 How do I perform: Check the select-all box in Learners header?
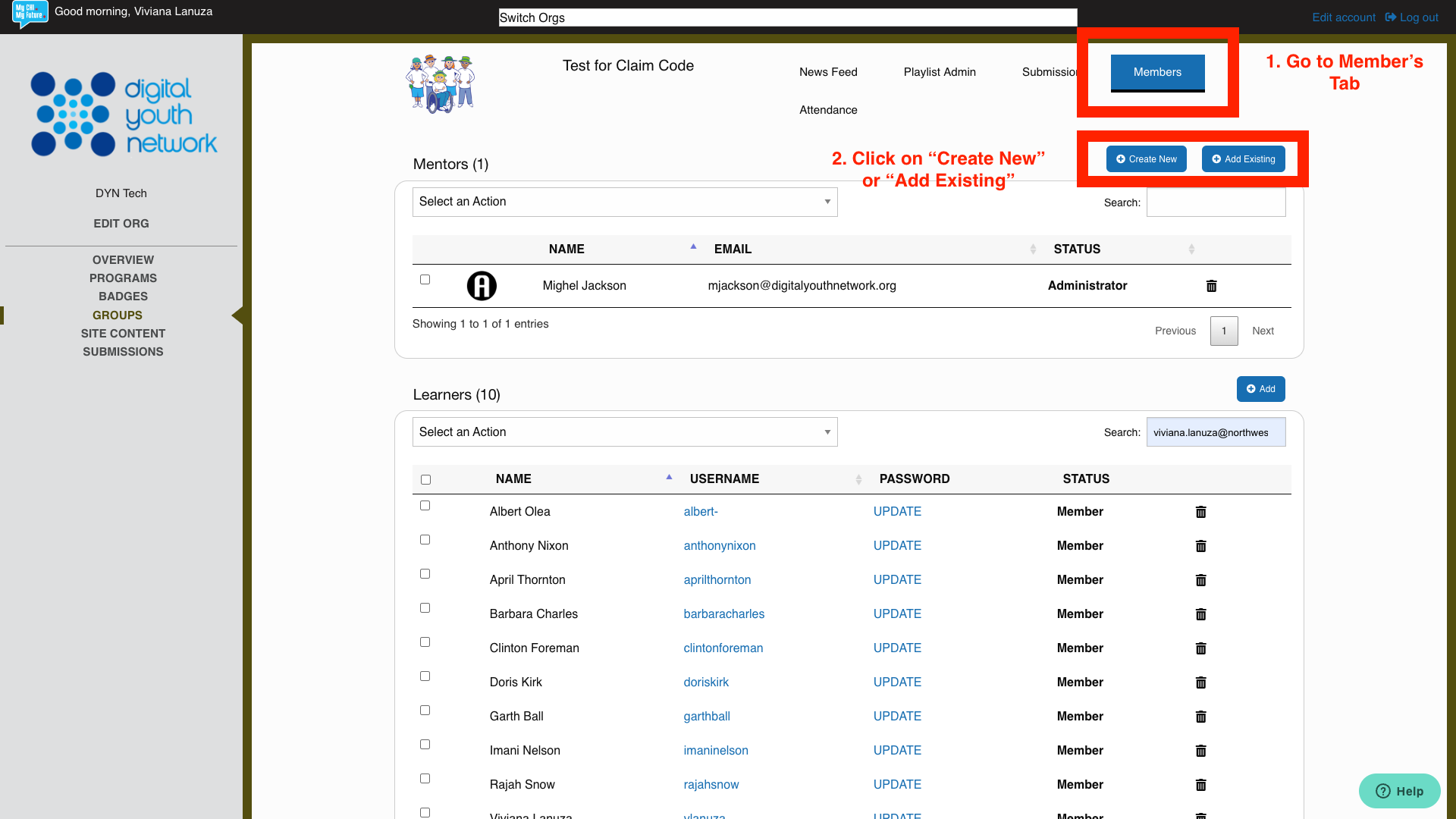coord(425,479)
